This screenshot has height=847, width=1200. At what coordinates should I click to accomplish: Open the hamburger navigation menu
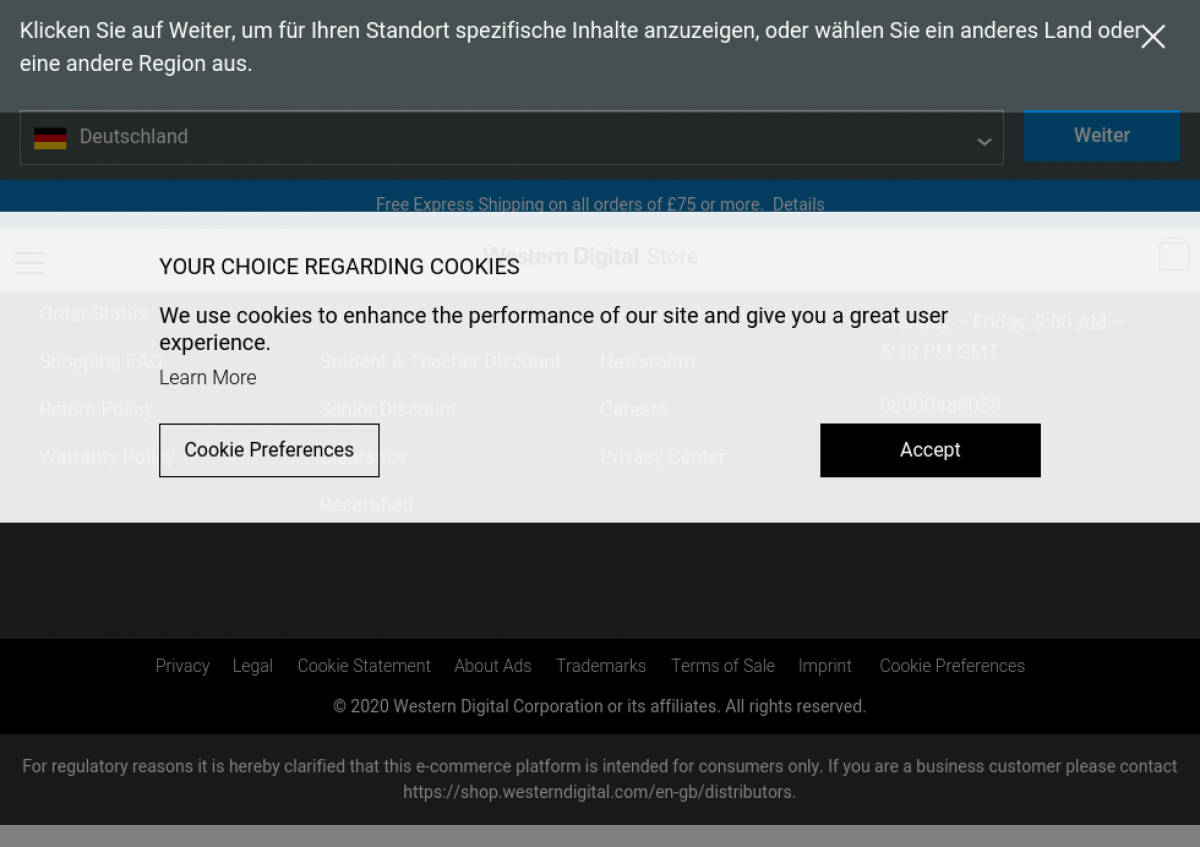29,263
